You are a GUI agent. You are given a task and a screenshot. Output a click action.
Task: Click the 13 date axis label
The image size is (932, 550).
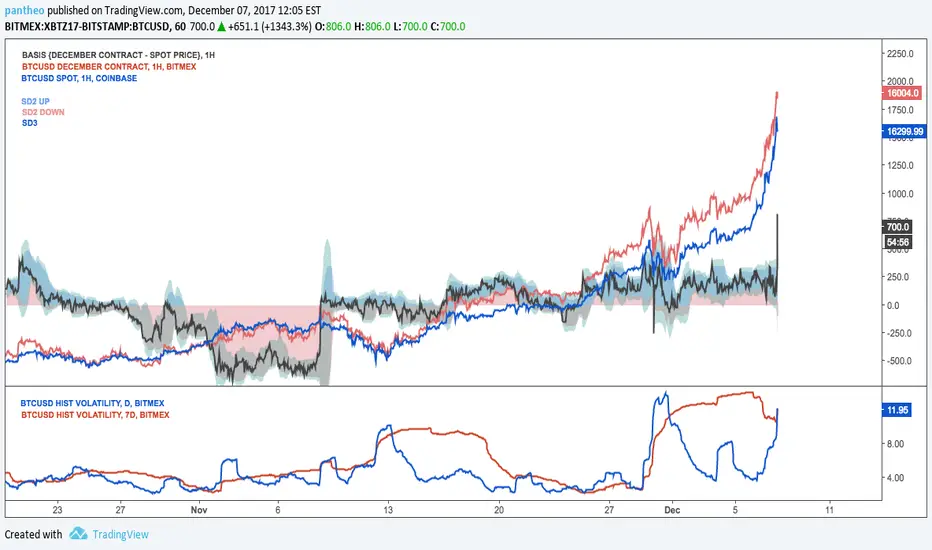coord(388,510)
